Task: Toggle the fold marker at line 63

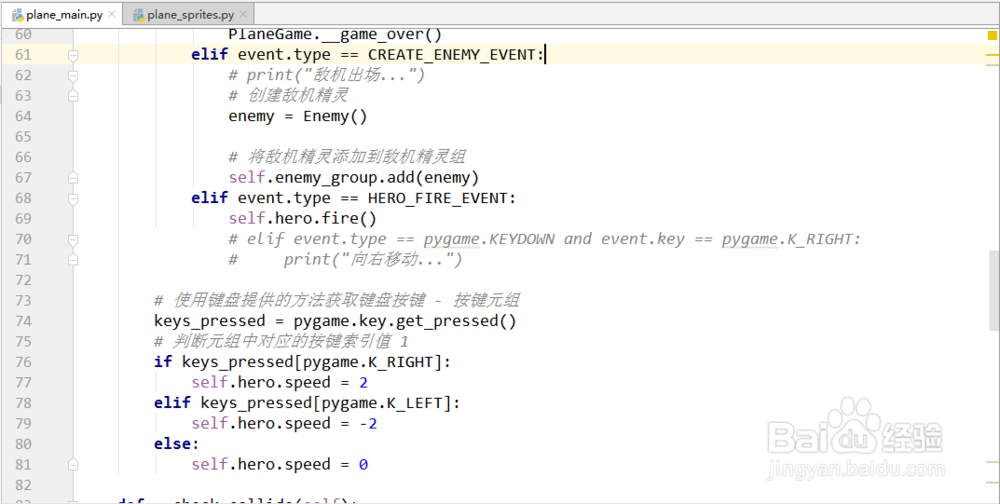Action: pos(73,96)
